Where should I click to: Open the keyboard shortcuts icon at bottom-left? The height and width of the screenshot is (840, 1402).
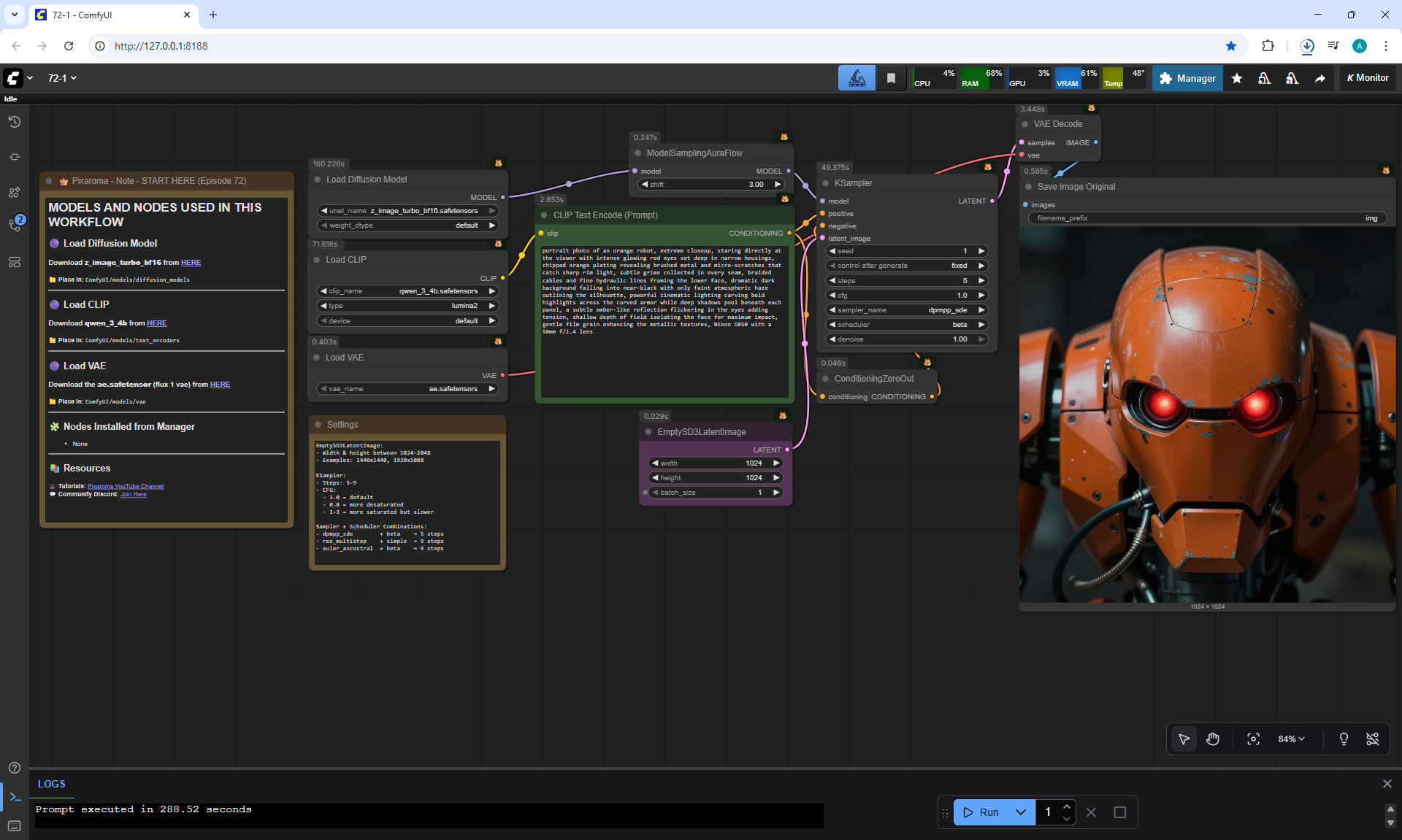click(14, 826)
